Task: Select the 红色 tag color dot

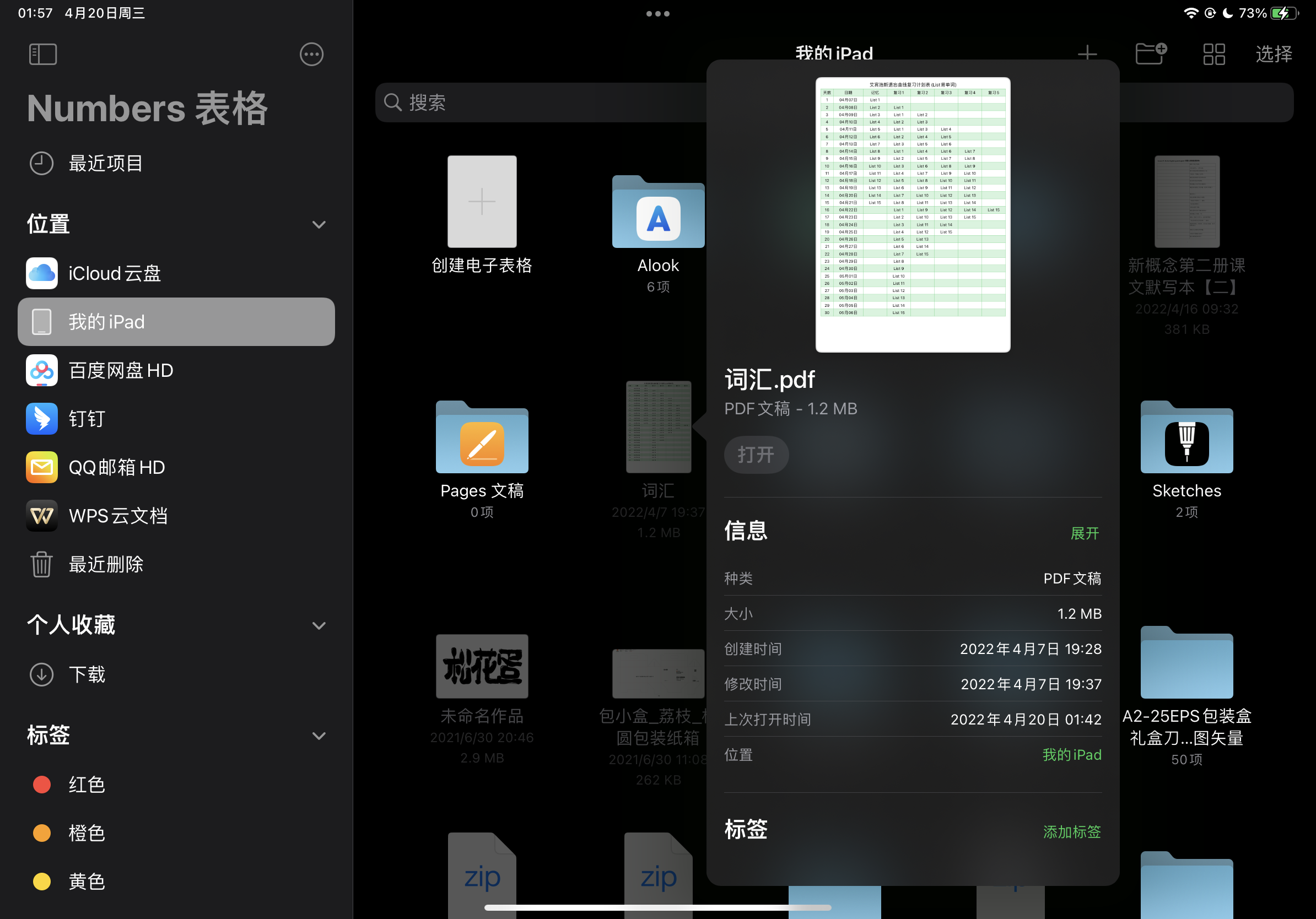Action: pyautogui.click(x=42, y=784)
